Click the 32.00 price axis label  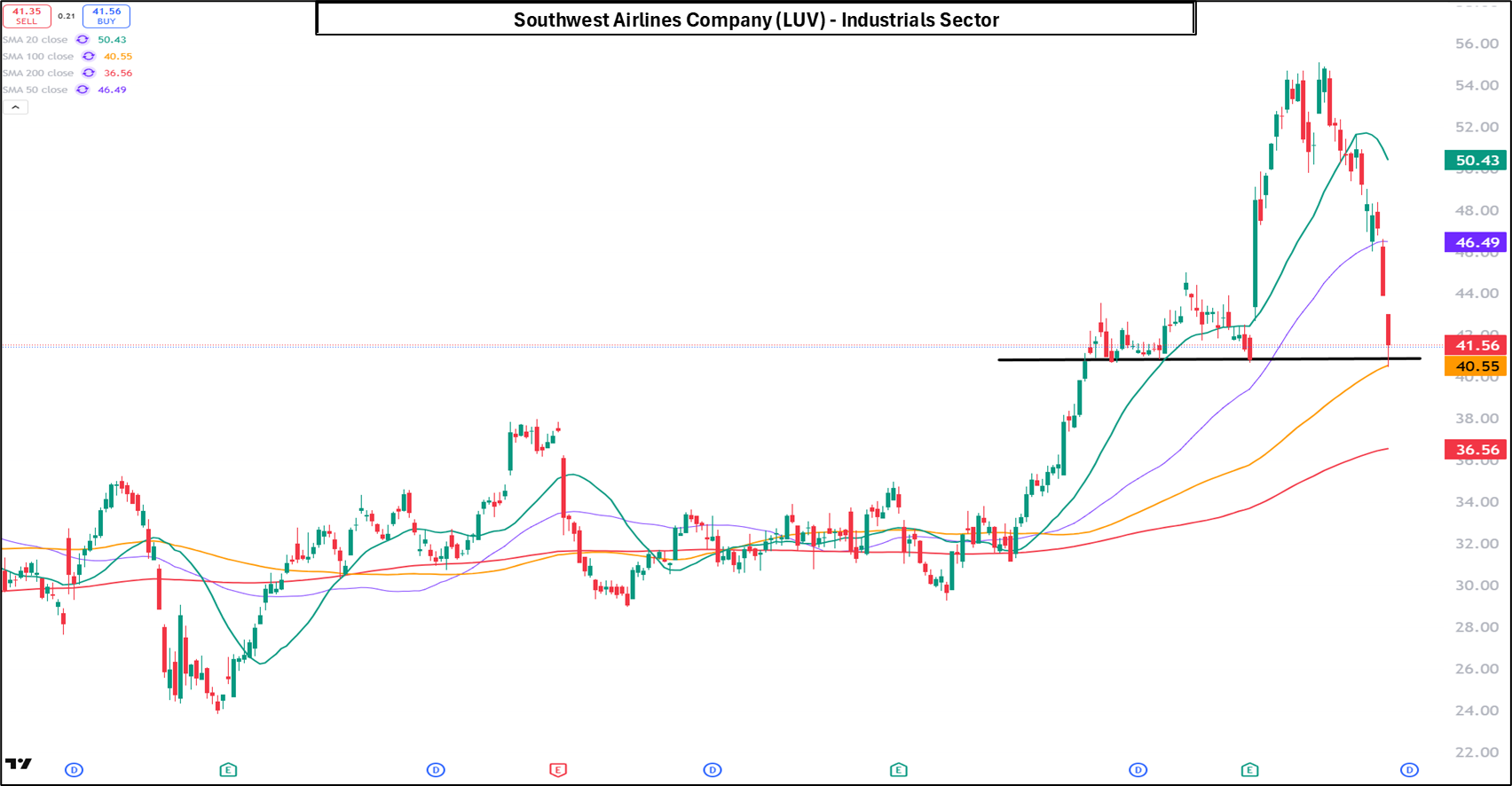(x=1477, y=544)
